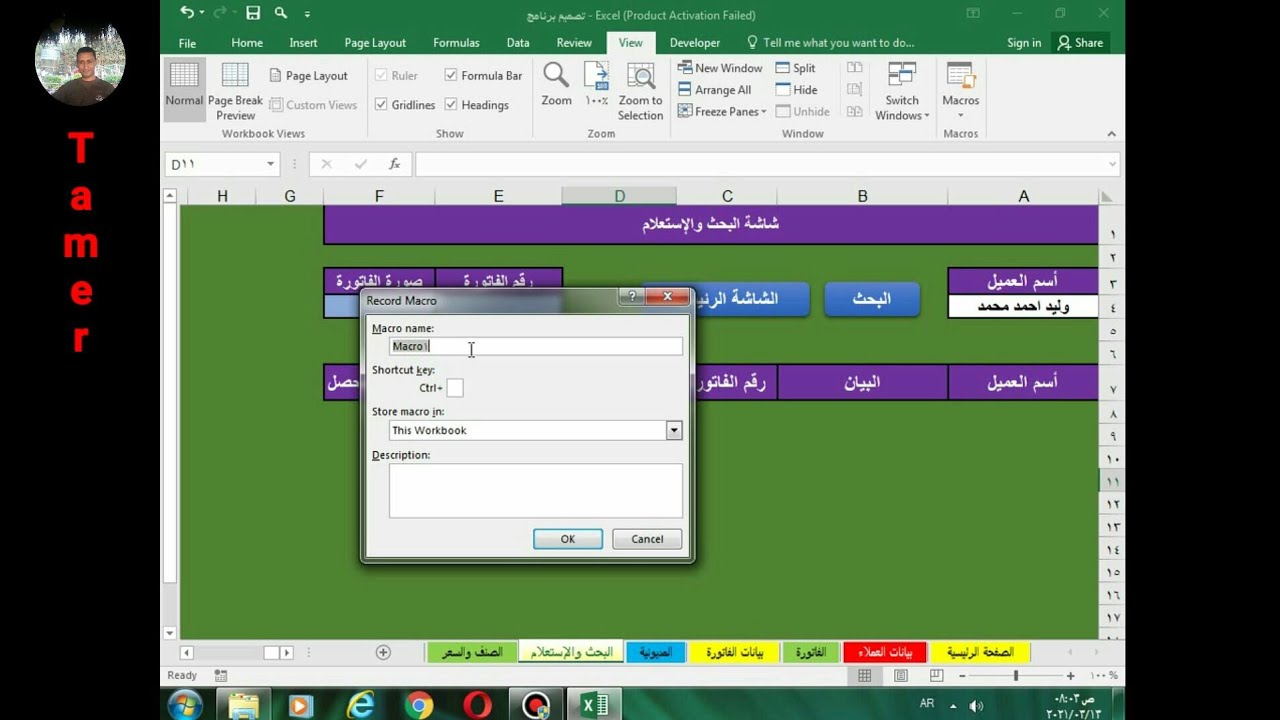Viewport: 1280px width, 720px height.
Task: Select Page Break Preview icon in status bar
Action: pos(937,676)
